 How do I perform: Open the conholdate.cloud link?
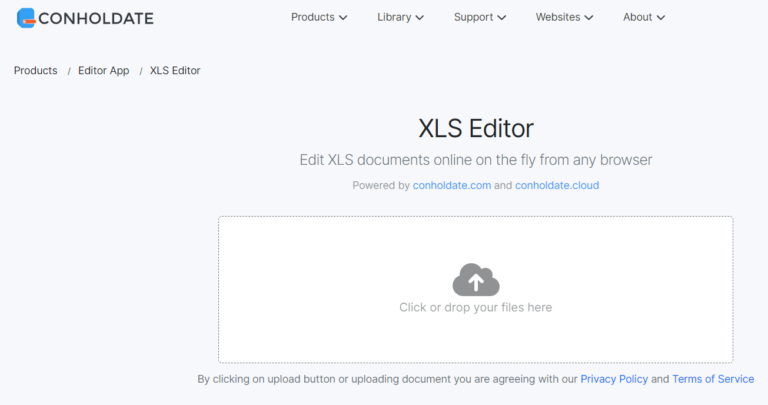(557, 185)
